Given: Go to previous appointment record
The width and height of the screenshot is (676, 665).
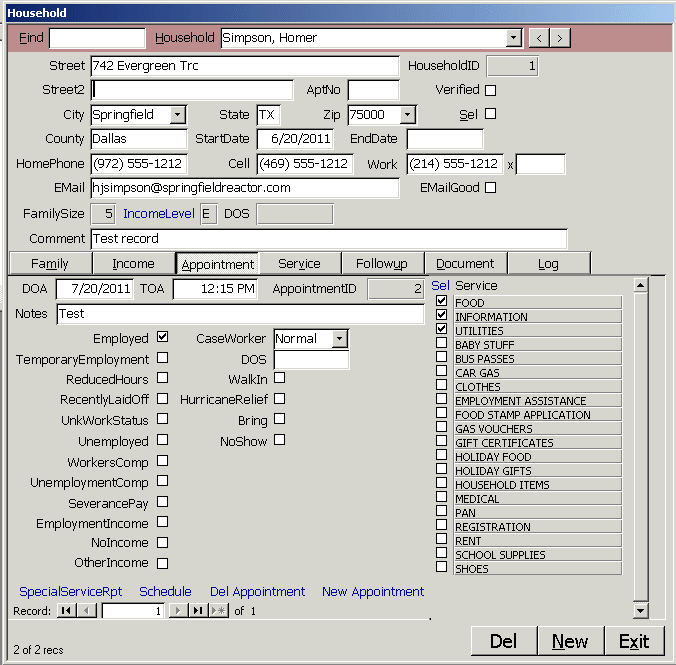Looking at the screenshot, I should tap(87, 610).
